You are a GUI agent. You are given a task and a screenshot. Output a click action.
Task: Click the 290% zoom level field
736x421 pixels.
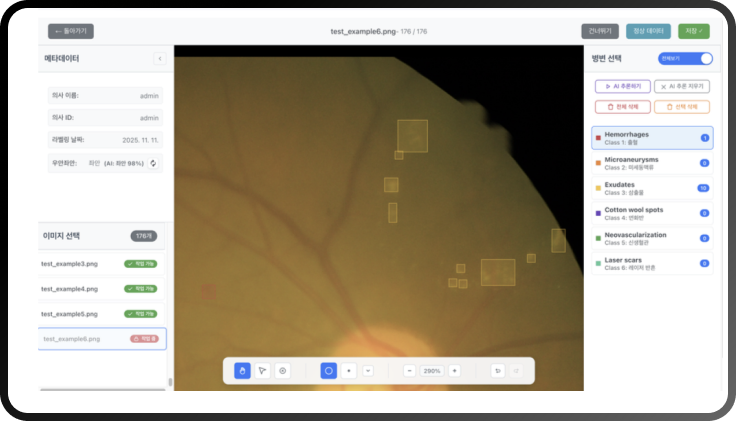432,371
